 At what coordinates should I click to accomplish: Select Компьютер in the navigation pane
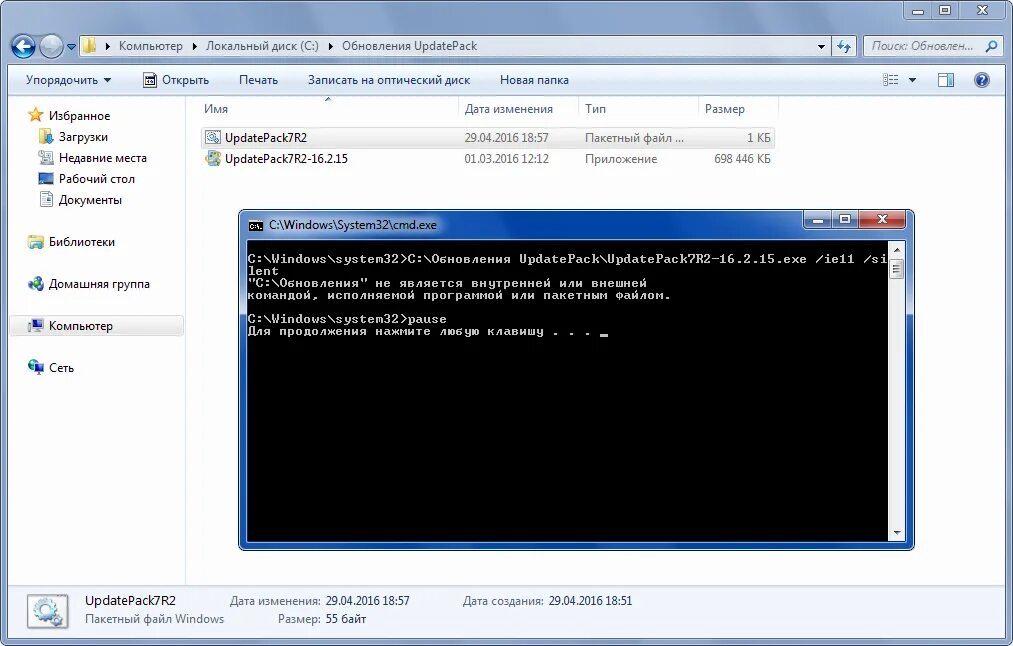click(x=81, y=326)
